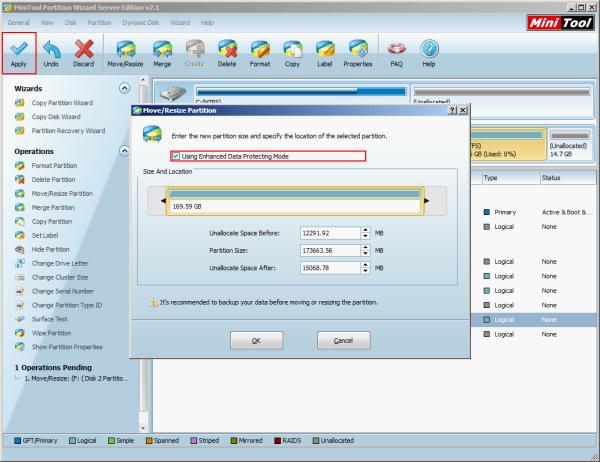
Task: Confirm the resize with OK button
Action: coord(256,340)
